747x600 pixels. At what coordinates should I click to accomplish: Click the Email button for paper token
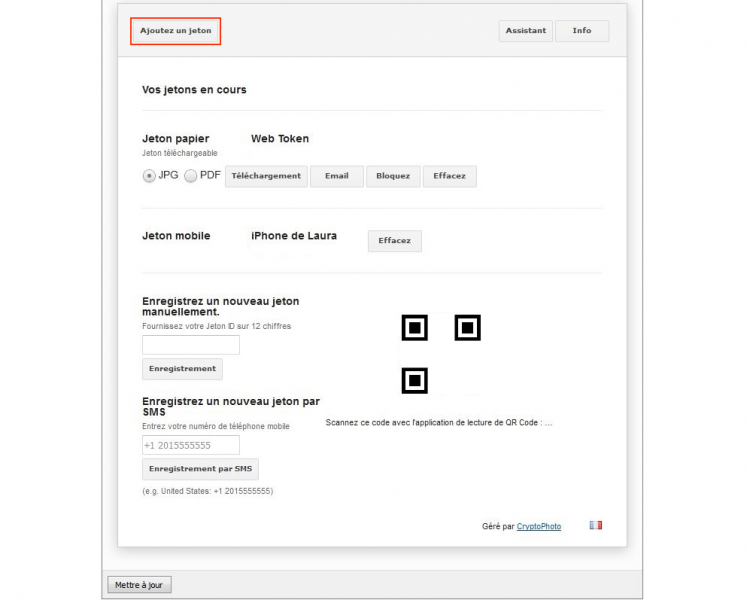(337, 176)
